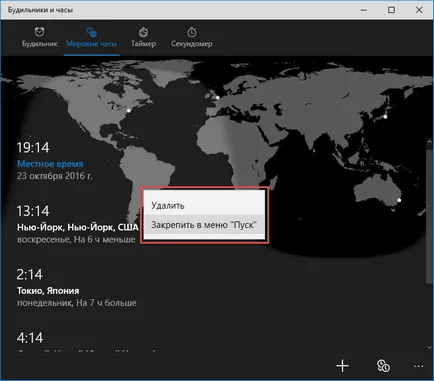Screen dimensions: 434x381
Task: Click the date 23 октября 2016 г.
Action: click(x=55, y=176)
